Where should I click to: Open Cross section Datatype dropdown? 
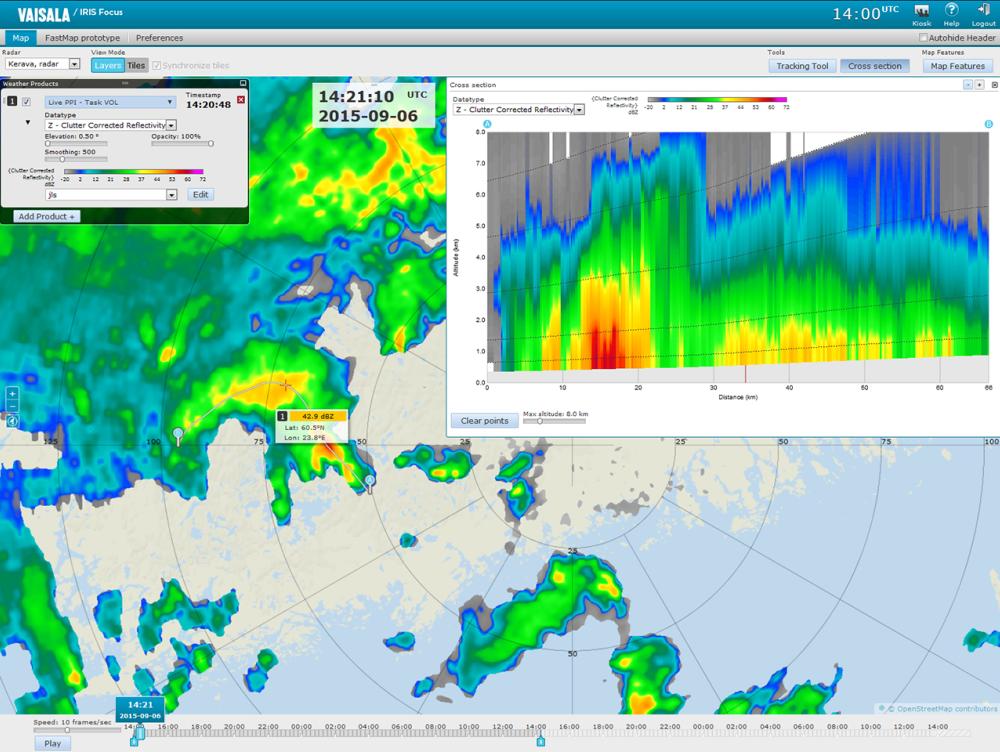(580, 109)
